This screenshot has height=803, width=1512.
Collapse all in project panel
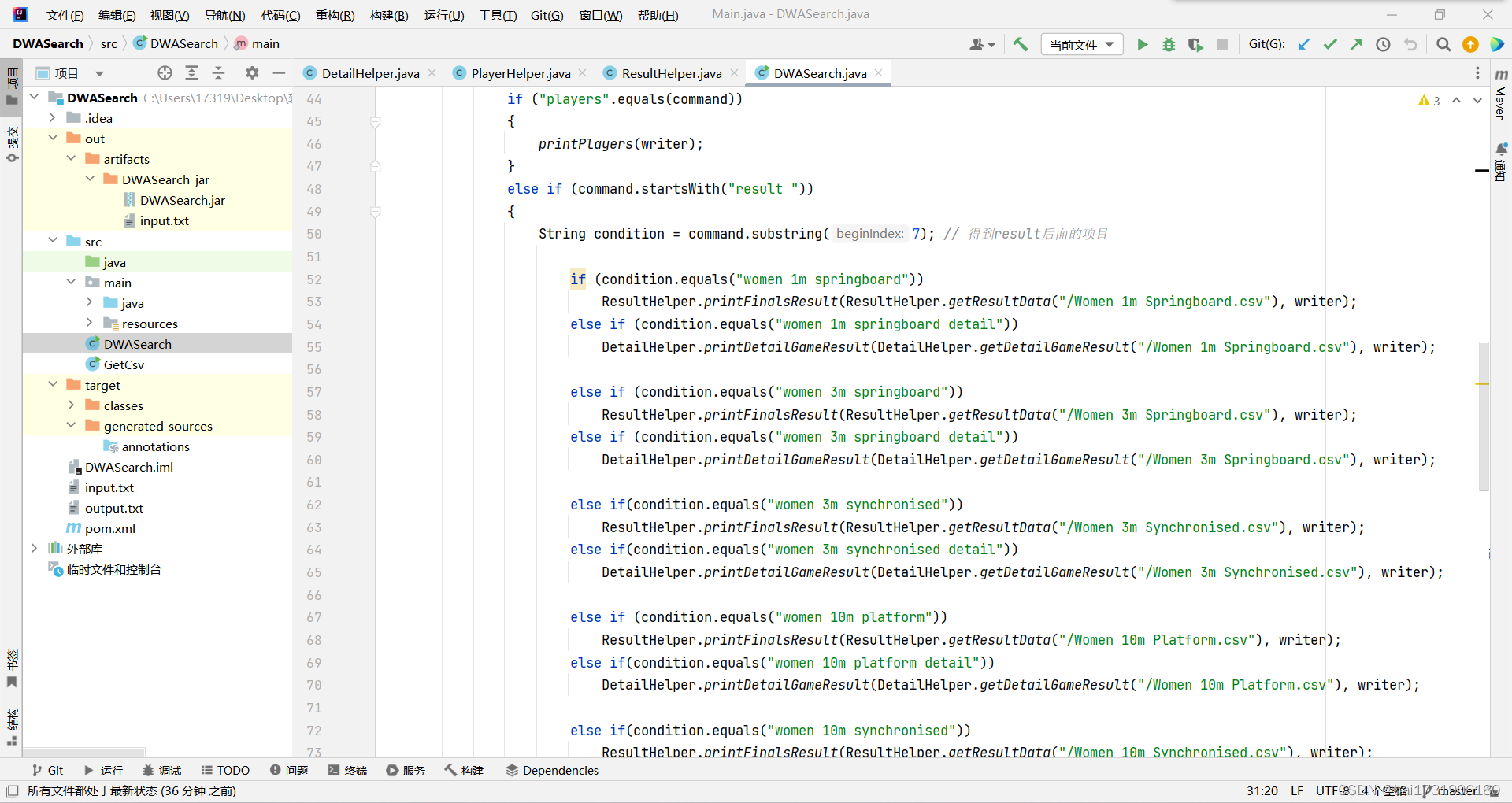click(218, 73)
